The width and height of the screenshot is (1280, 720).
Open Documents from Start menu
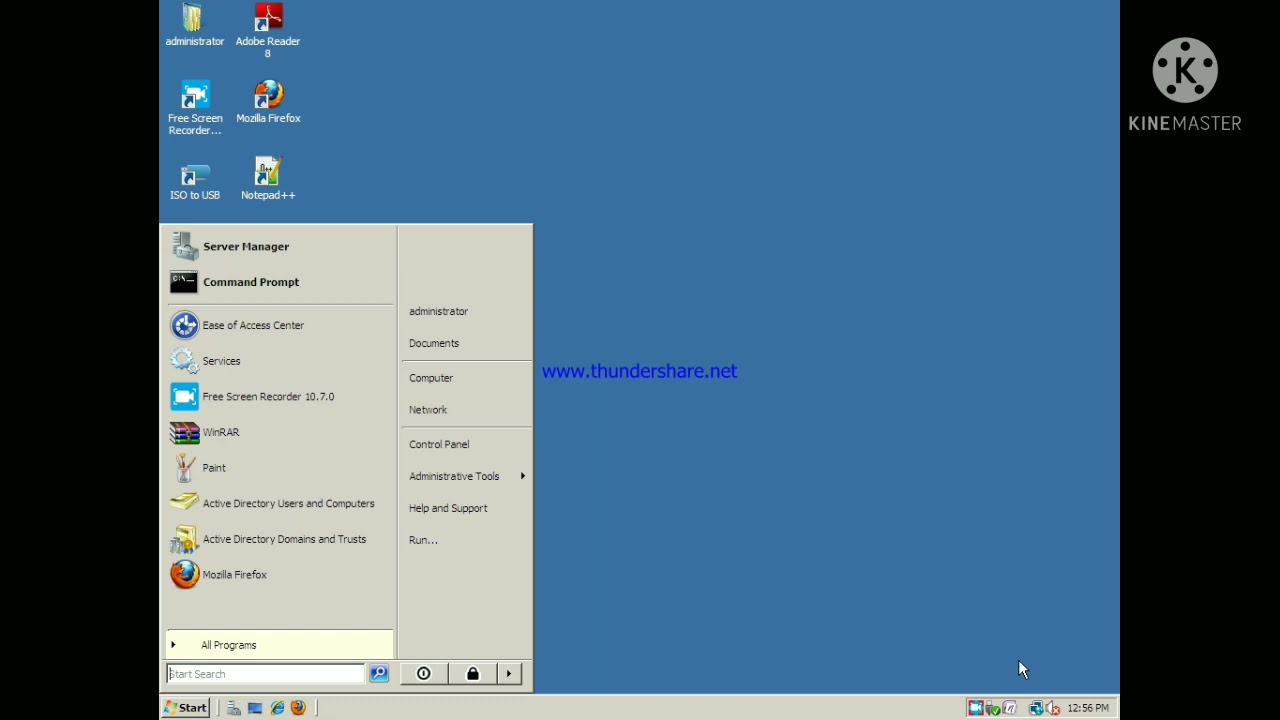tap(434, 343)
